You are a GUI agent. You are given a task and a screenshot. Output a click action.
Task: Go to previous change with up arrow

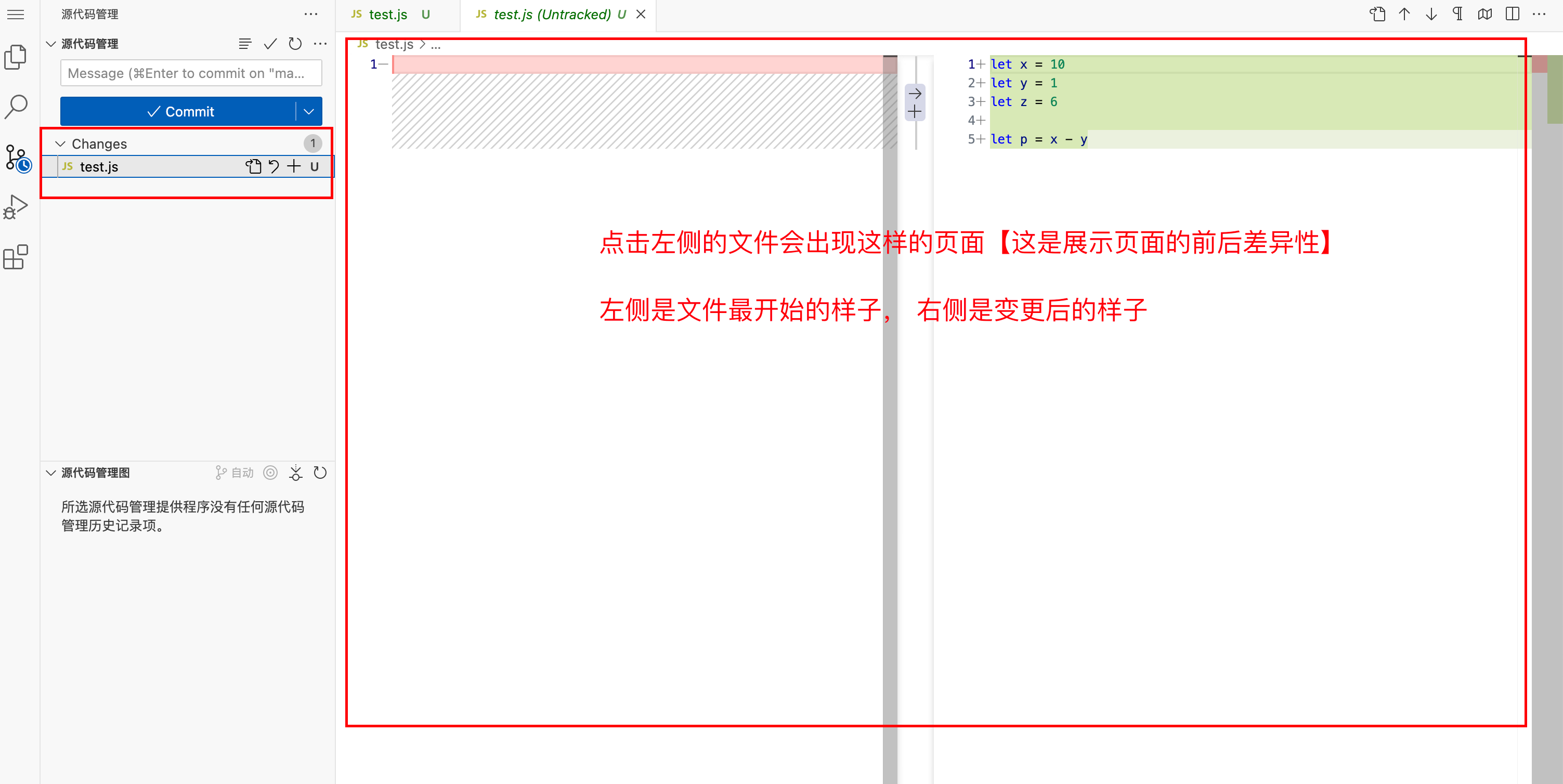(1404, 15)
